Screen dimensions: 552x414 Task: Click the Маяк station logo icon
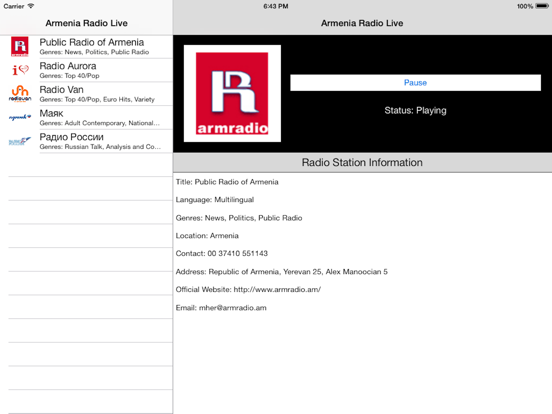[x=20, y=117]
